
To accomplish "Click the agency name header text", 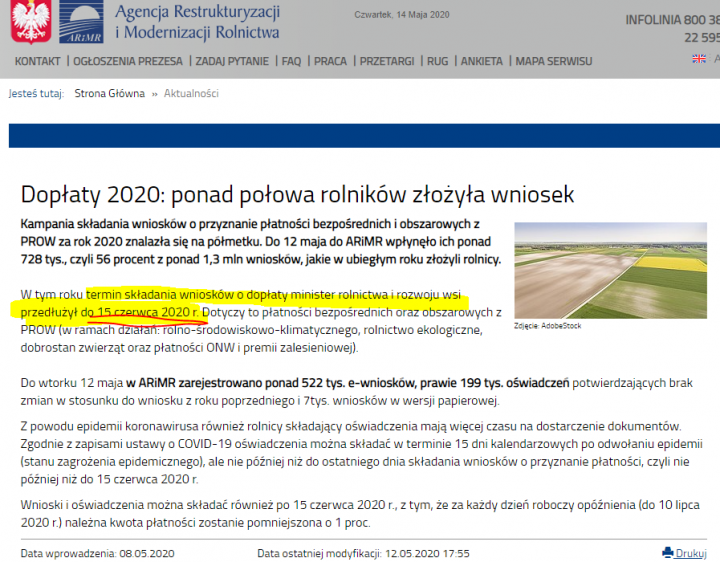I will tap(197, 22).
